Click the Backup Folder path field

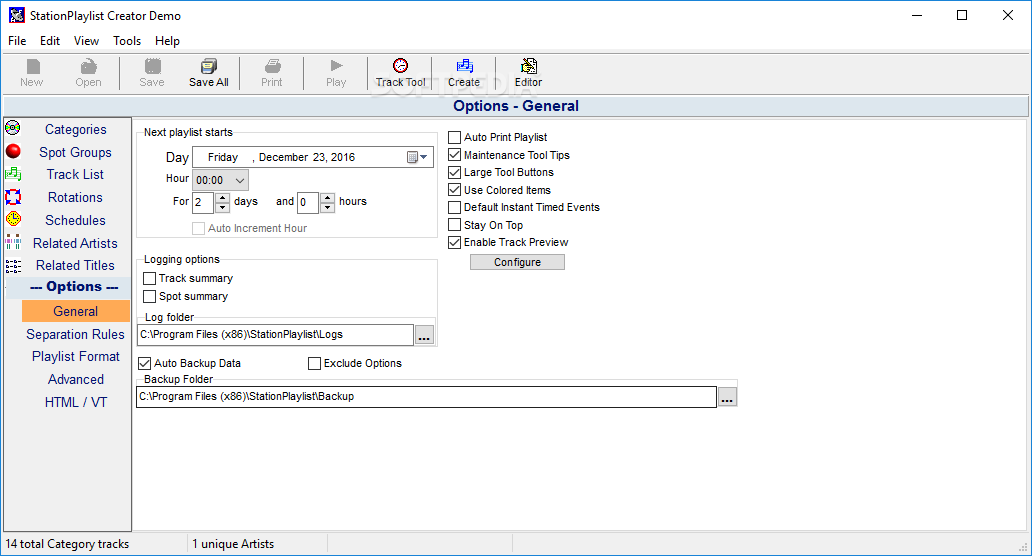(426, 397)
